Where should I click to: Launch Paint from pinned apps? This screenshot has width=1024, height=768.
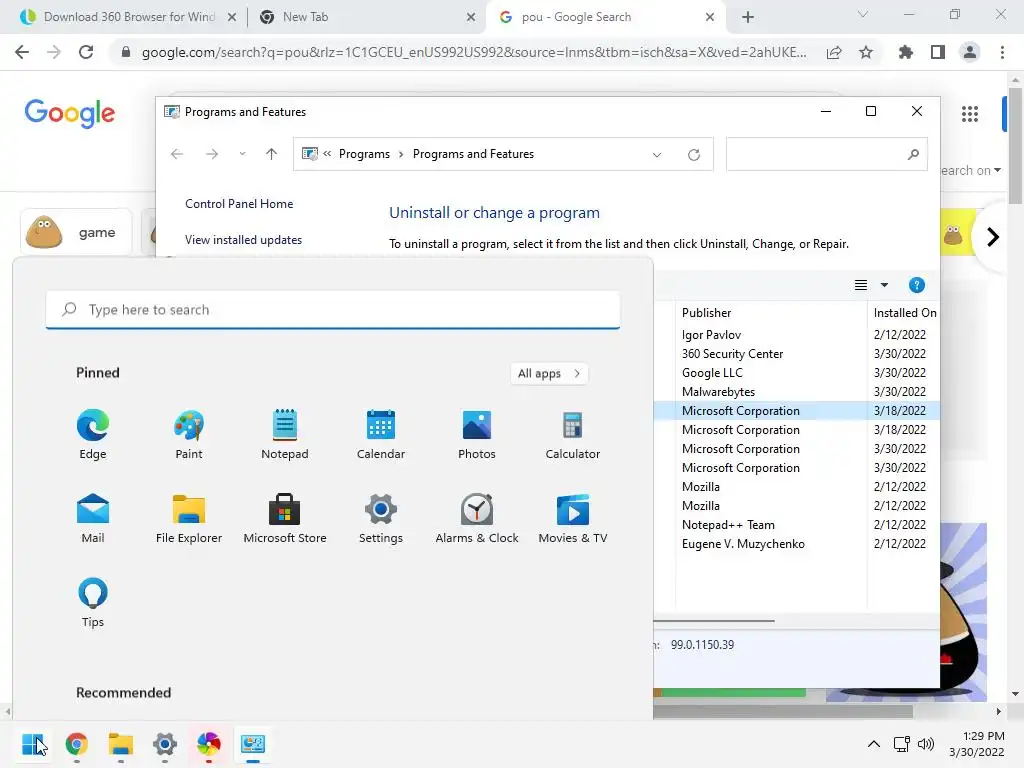point(189,434)
